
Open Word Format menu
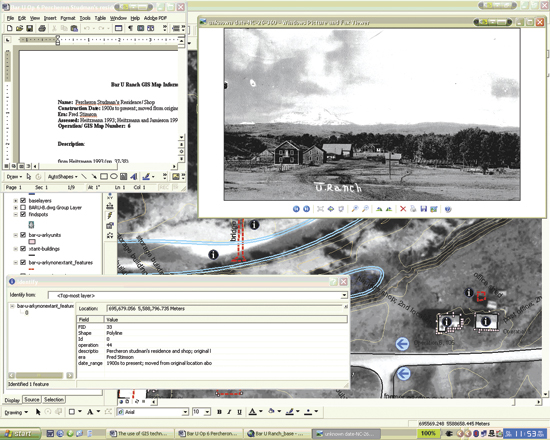(x=68, y=18)
